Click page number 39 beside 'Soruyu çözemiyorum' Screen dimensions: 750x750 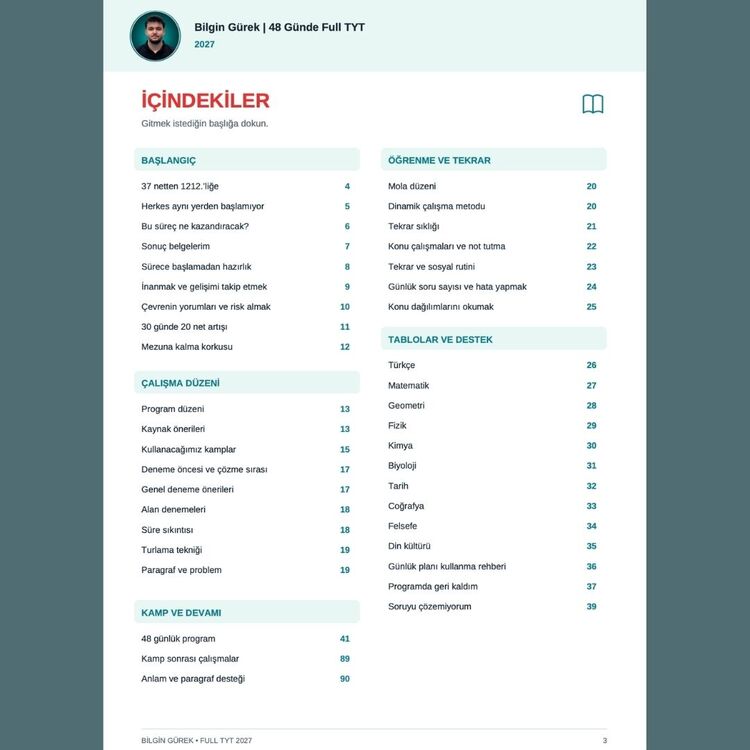[x=591, y=607]
